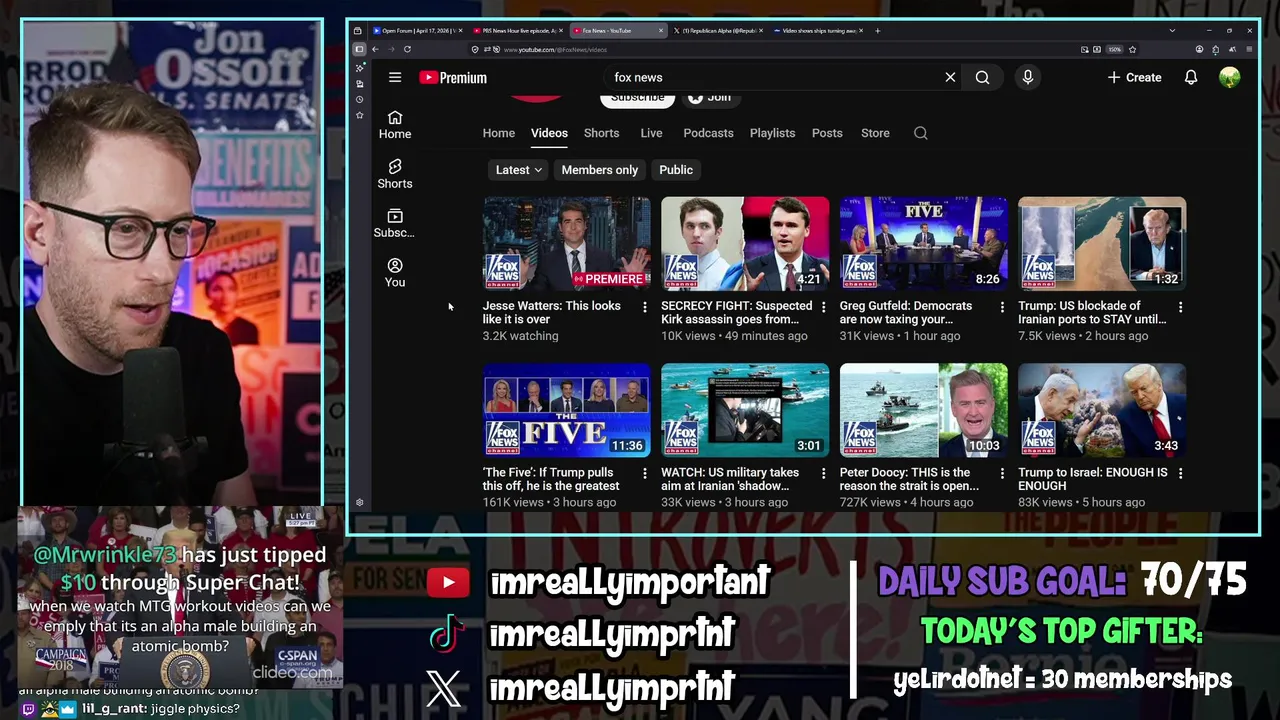Open more options for Jesse Watters video
The image size is (1280, 720).
(x=644, y=307)
